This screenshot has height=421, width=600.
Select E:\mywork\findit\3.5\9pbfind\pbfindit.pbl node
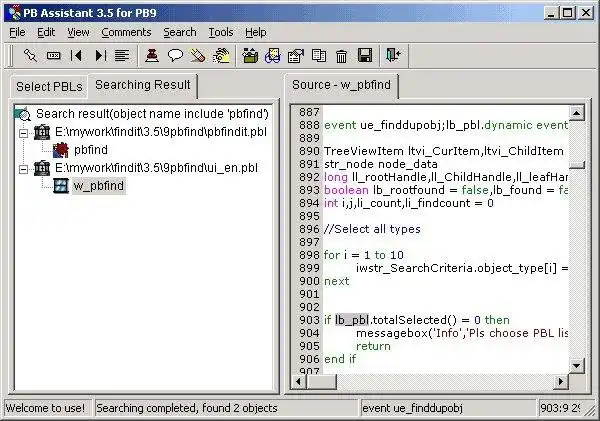pos(161,132)
